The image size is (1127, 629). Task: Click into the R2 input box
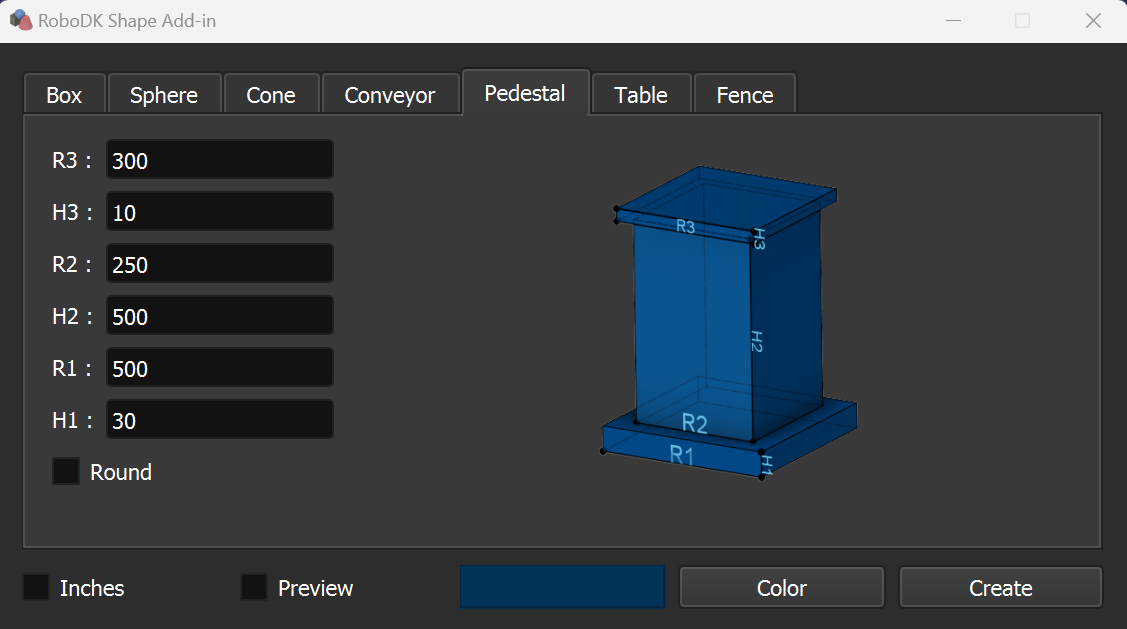(219, 264)
